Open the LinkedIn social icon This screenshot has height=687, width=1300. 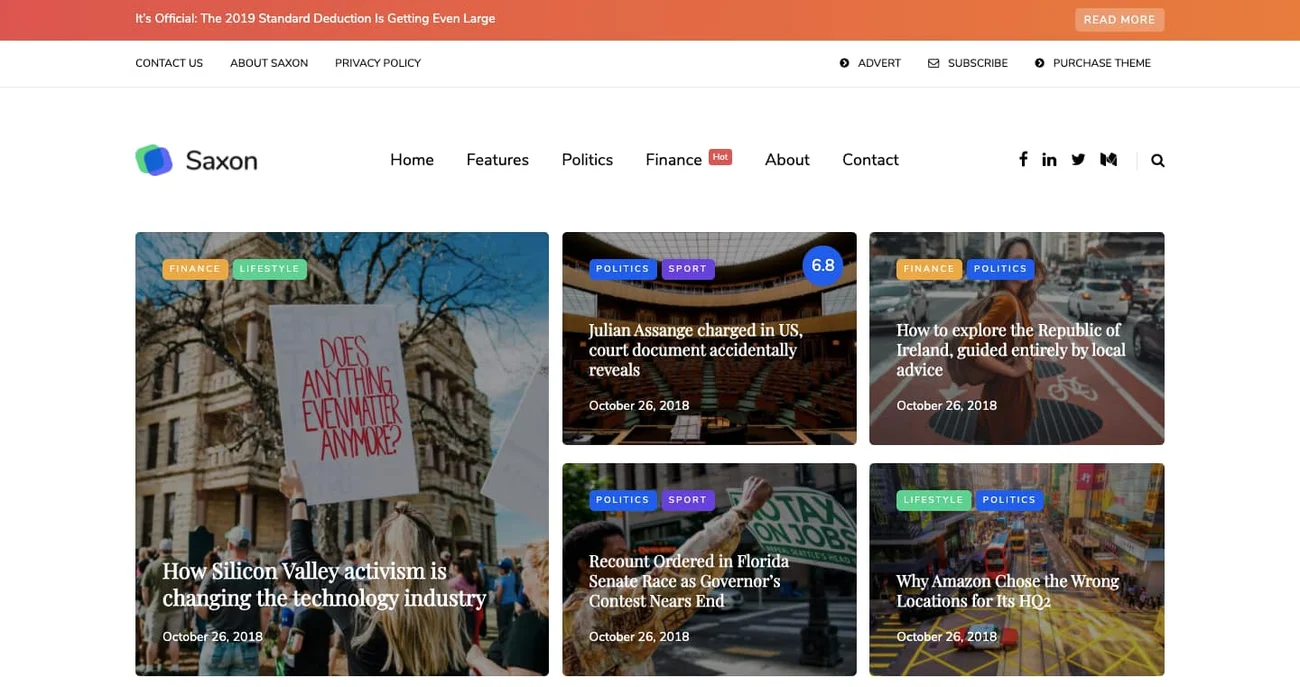(1049, 160)
